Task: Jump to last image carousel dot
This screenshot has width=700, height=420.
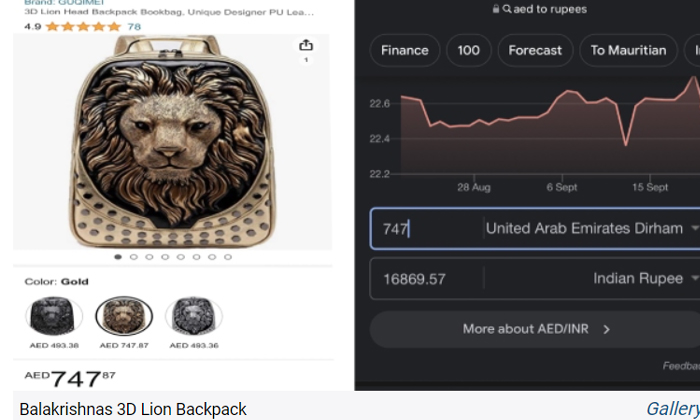Action: 228,257
